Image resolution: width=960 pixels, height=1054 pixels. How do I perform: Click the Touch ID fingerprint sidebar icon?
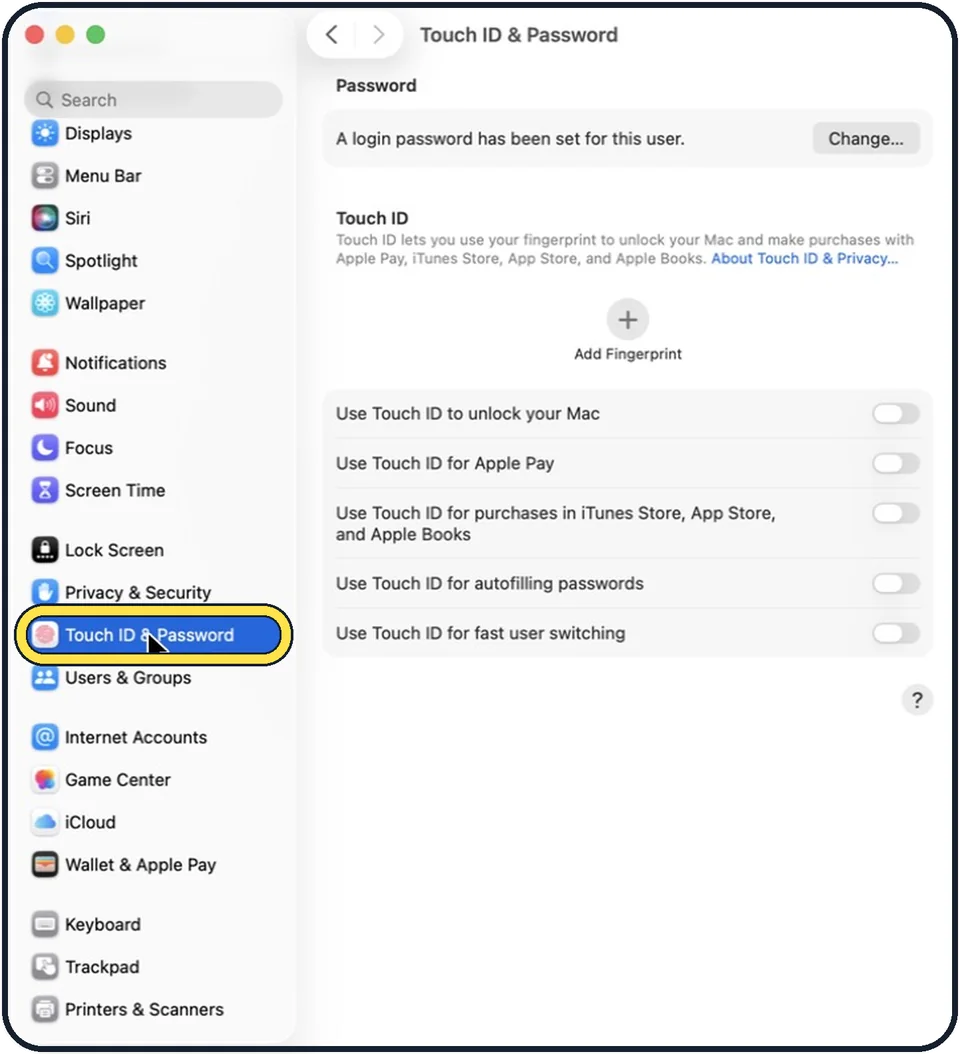point(45,635)
